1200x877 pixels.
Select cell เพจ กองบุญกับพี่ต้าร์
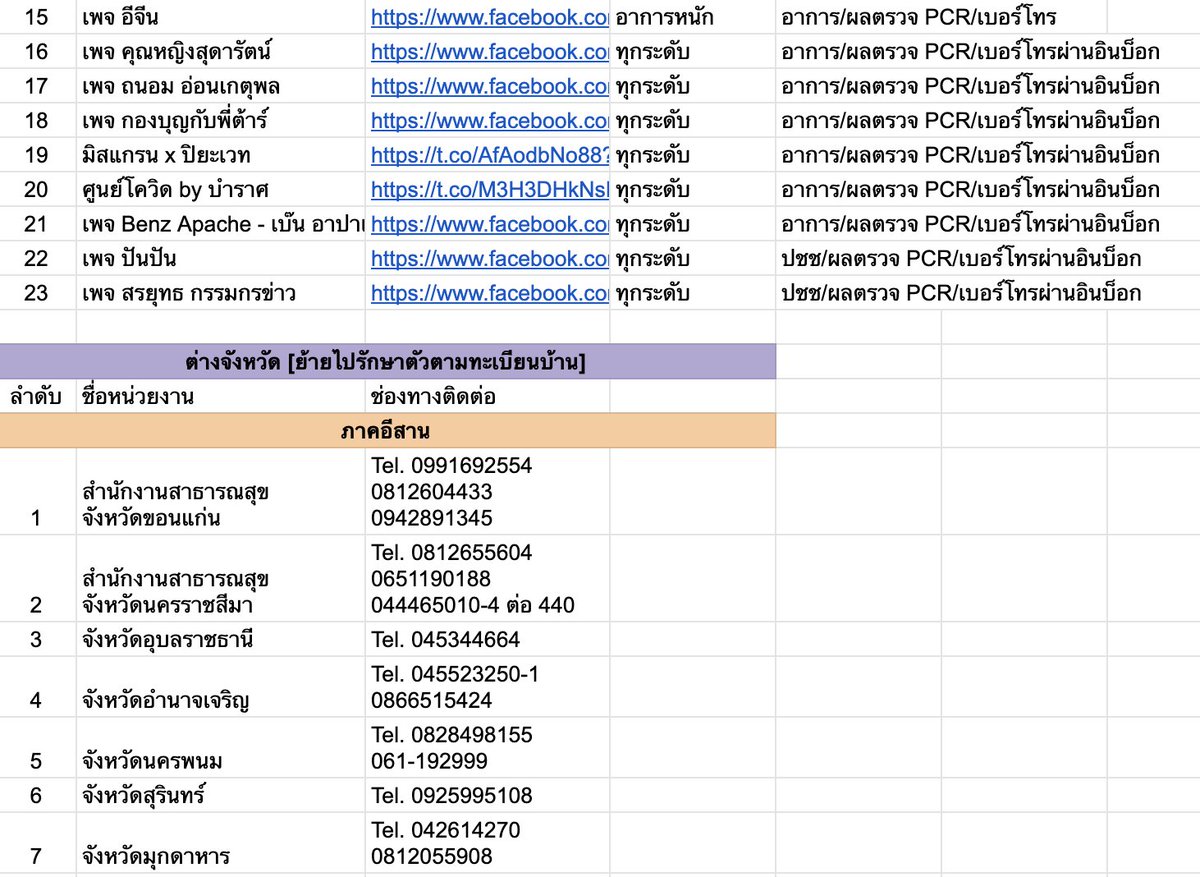pyautogui.click(x=221, y=121)
